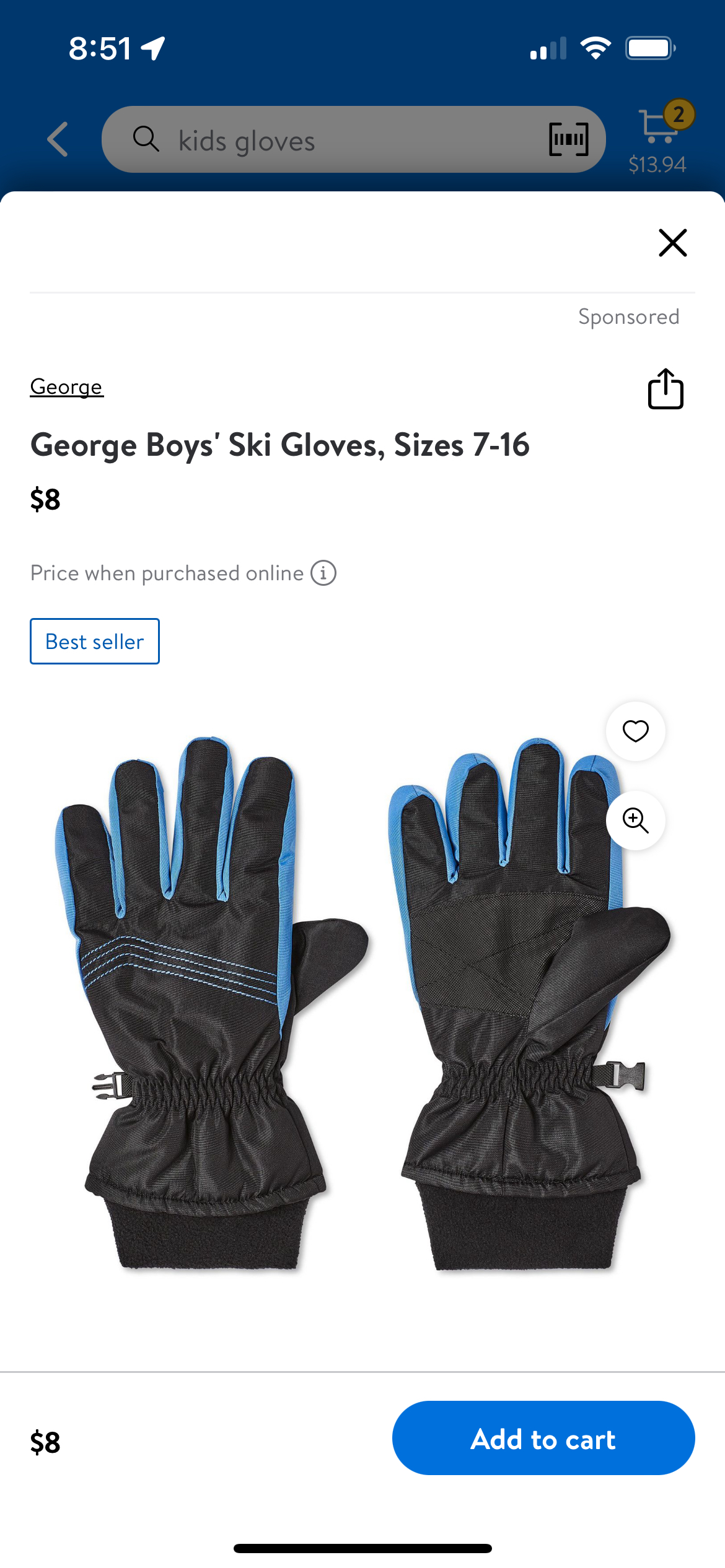The height and width of the screenshot is (1568, 725).
Task: Tap the back arrow icon
Action: (58, 139)
